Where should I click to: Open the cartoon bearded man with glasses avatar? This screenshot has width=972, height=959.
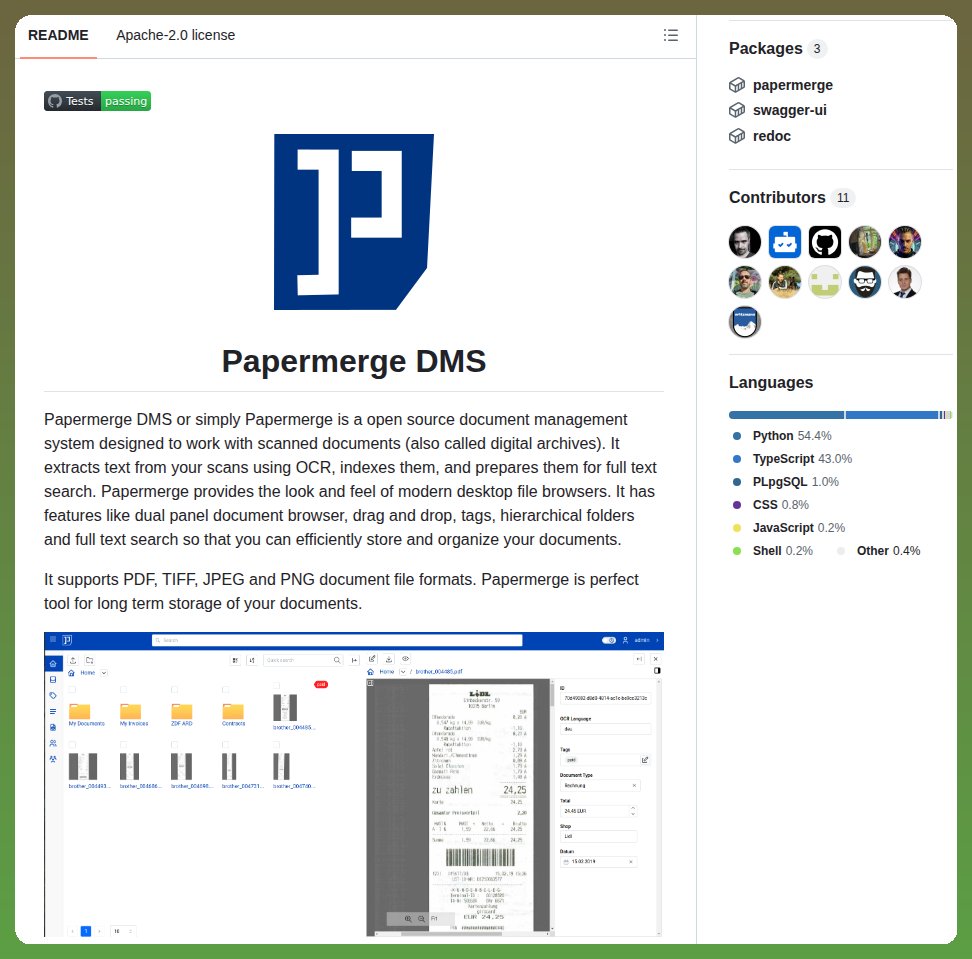[865, 282]
